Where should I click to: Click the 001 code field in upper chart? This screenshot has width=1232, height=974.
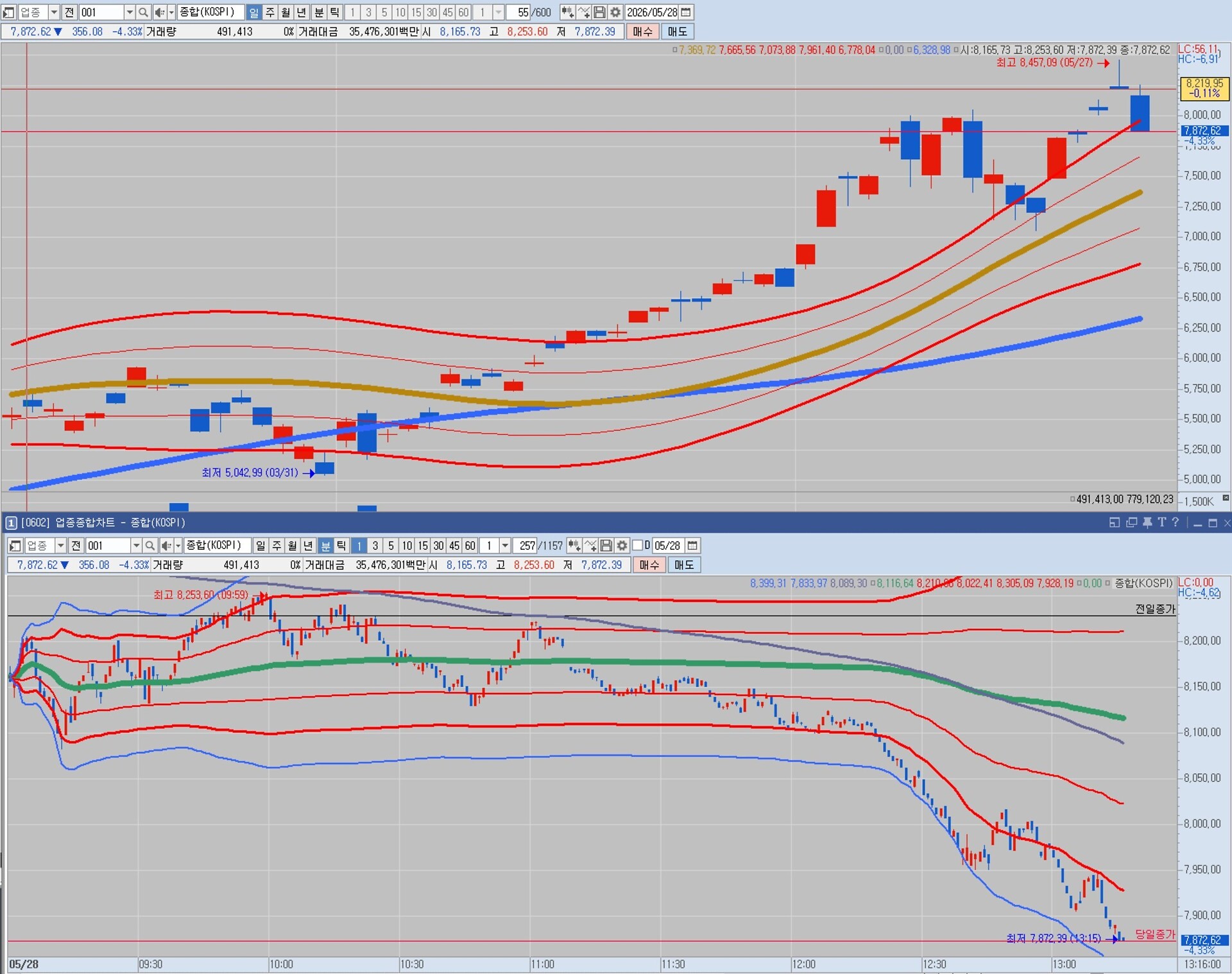[x=101, y=12]
